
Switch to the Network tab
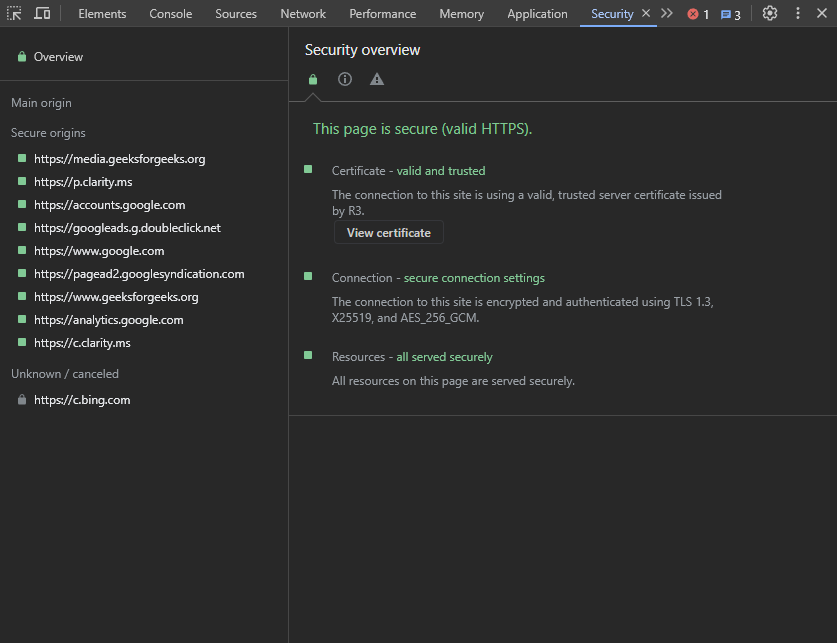pyautogui.click(x=303, y=14)
